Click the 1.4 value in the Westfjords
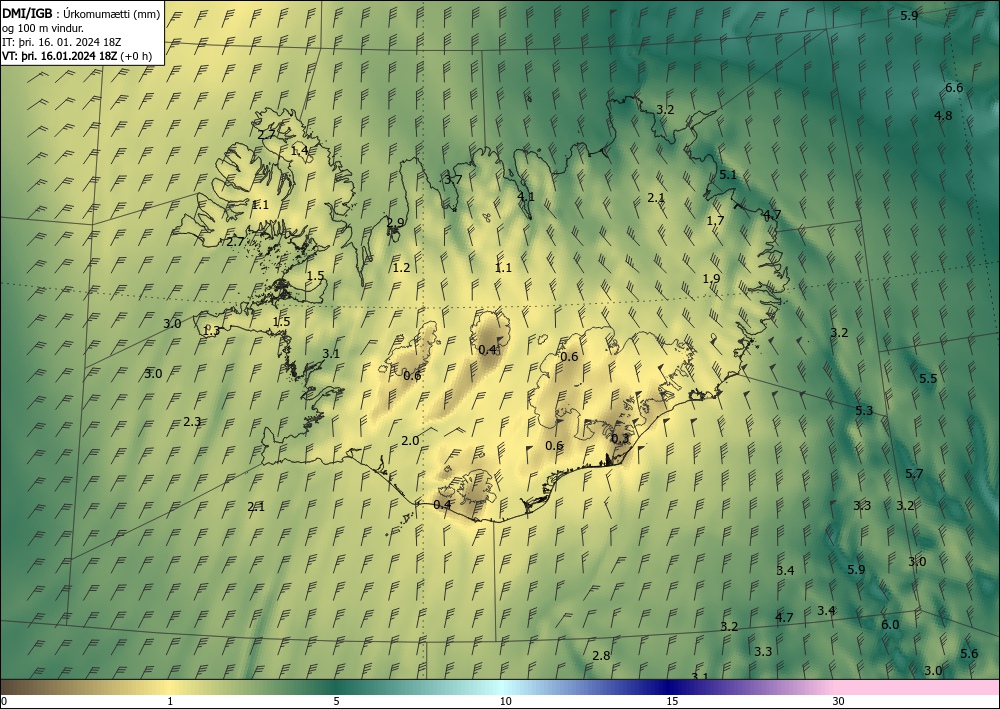 (300, 150)
